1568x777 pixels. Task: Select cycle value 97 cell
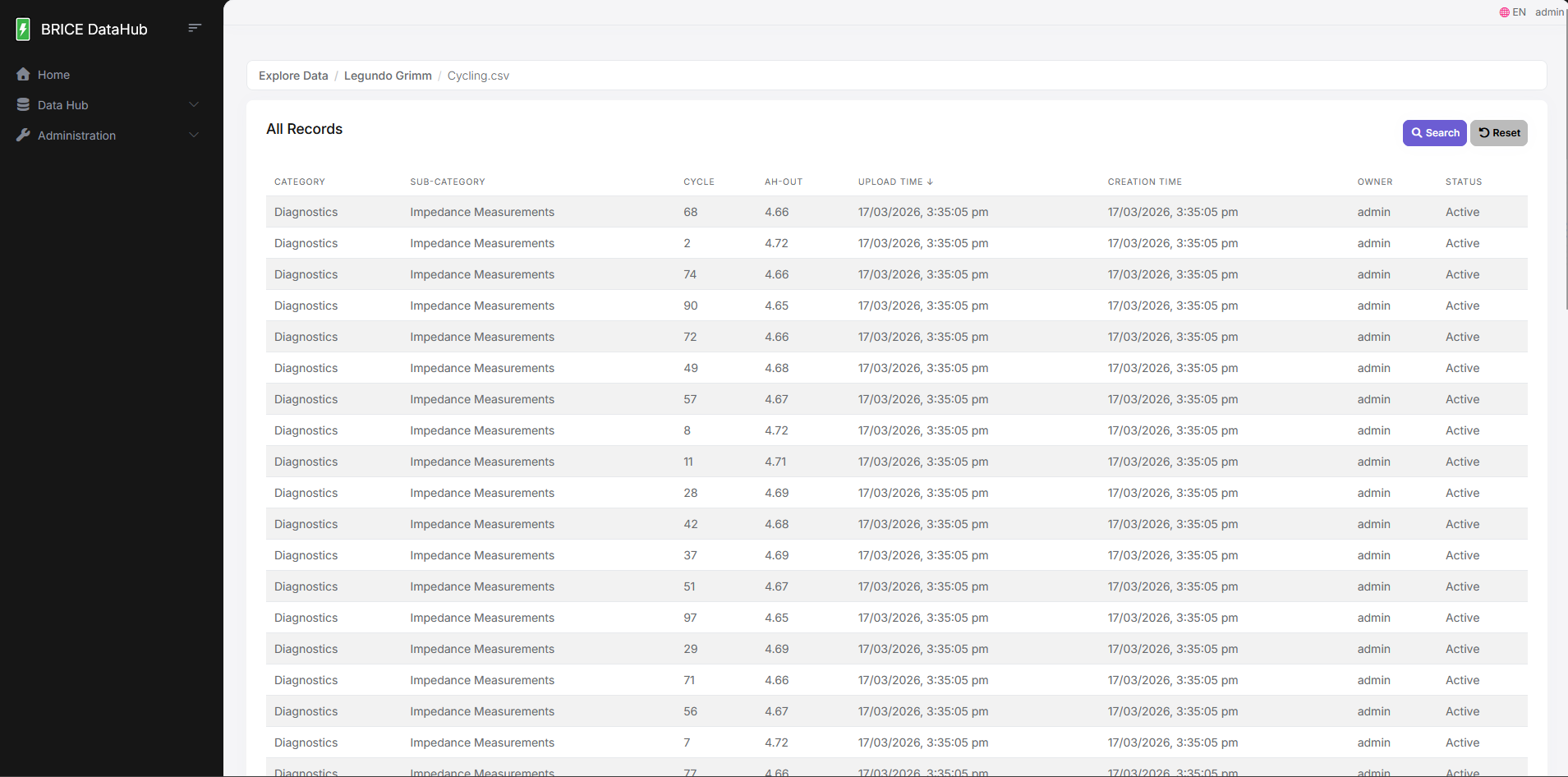click(690, 618)
